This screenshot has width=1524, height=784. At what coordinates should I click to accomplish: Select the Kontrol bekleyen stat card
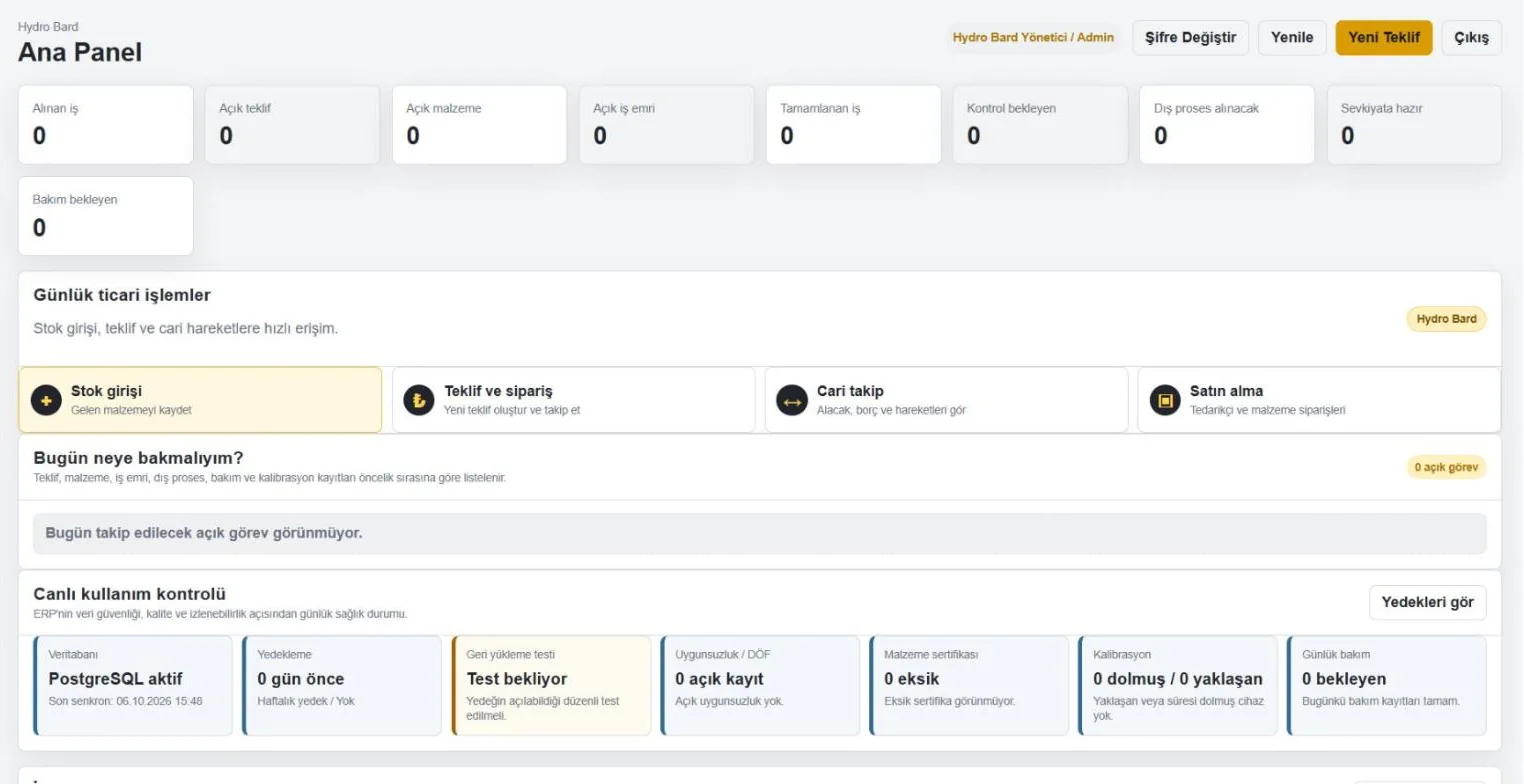(x=1040, y=125)
